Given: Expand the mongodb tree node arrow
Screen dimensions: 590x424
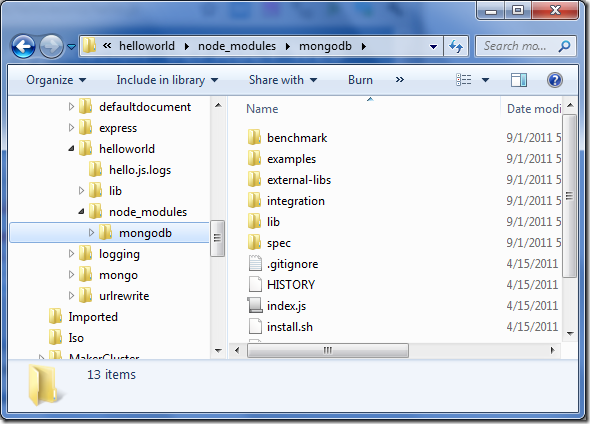Looking at the screenshot, I should coord(91,233).
